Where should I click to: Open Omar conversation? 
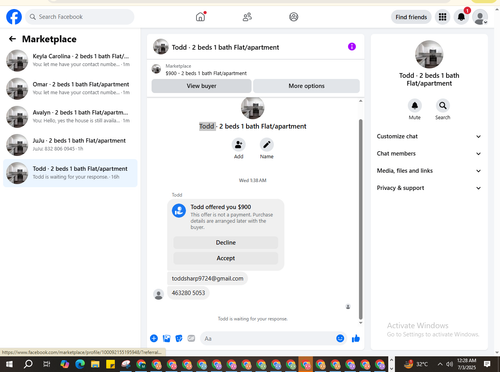coord(70,88)
